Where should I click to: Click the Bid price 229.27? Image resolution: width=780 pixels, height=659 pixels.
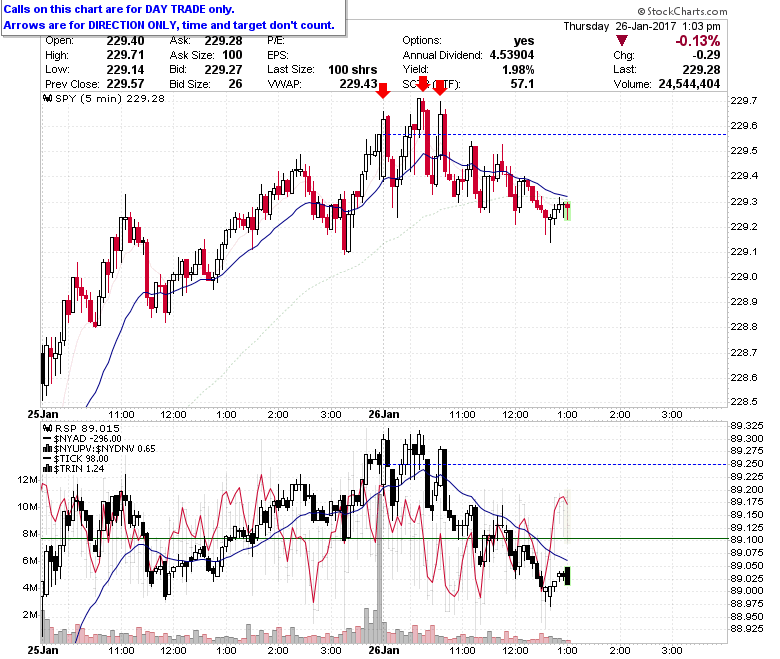[x=223, y=70]
